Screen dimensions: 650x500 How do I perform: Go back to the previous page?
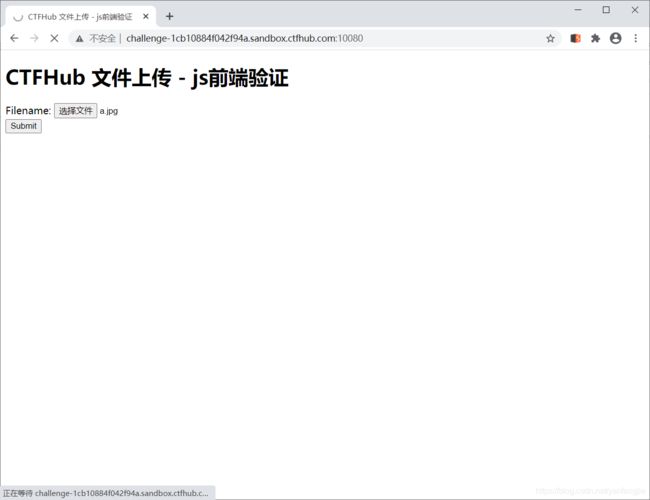[14, 39]
